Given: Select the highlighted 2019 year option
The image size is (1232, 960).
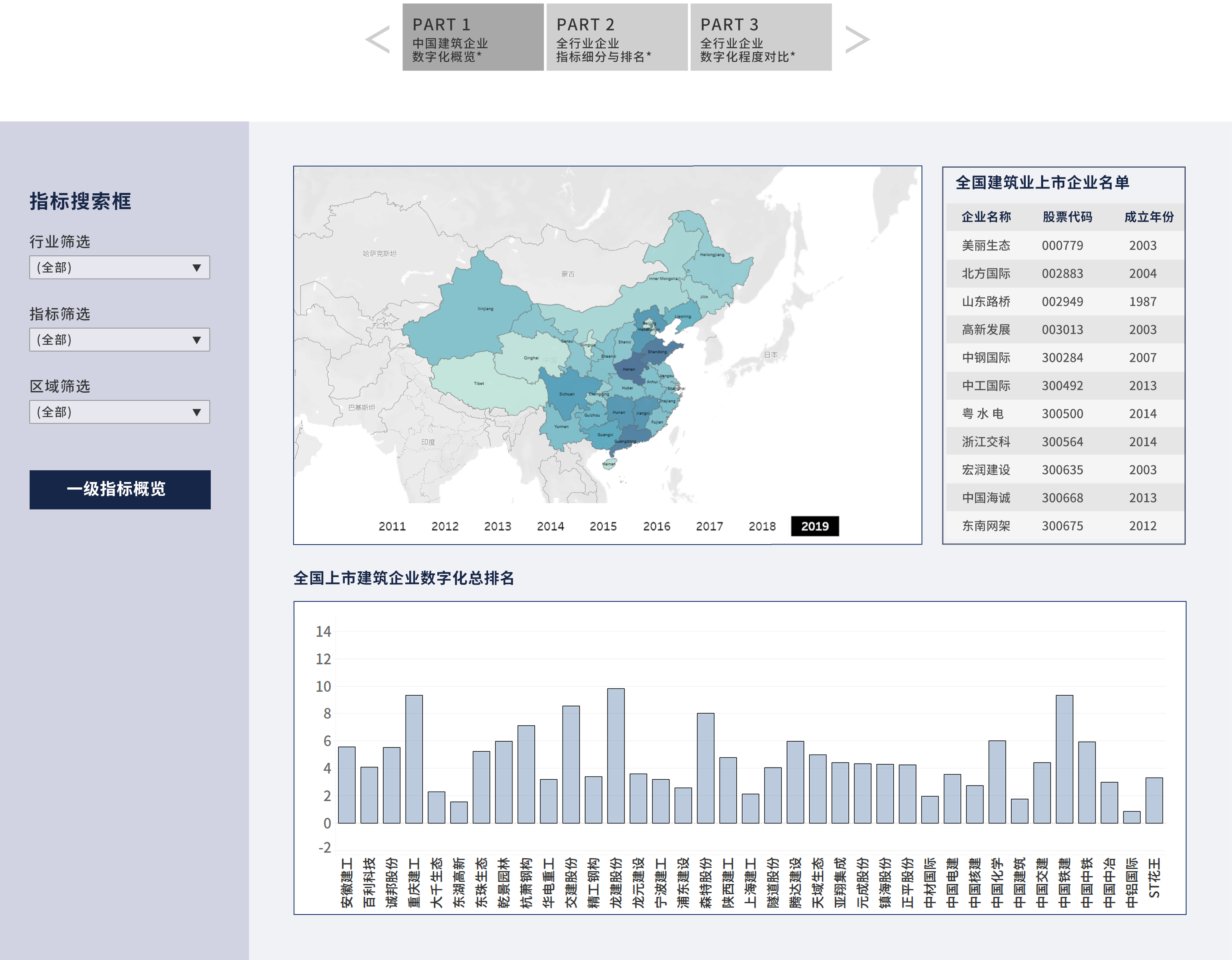Looking at the screenshot, I should click(815, 526).
